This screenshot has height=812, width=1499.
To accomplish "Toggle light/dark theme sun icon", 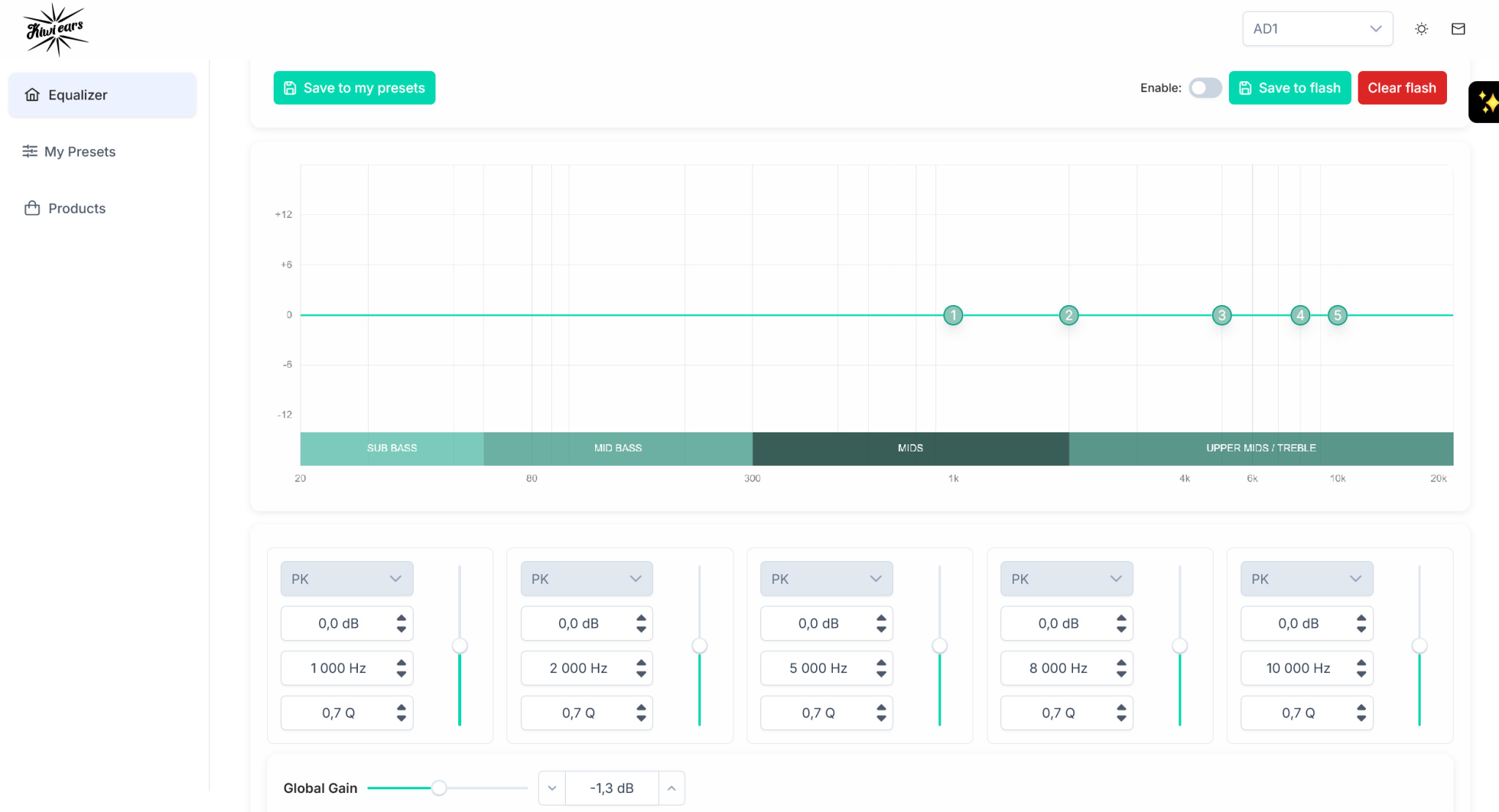I will pyautogui.click(x=1421, y=29).
